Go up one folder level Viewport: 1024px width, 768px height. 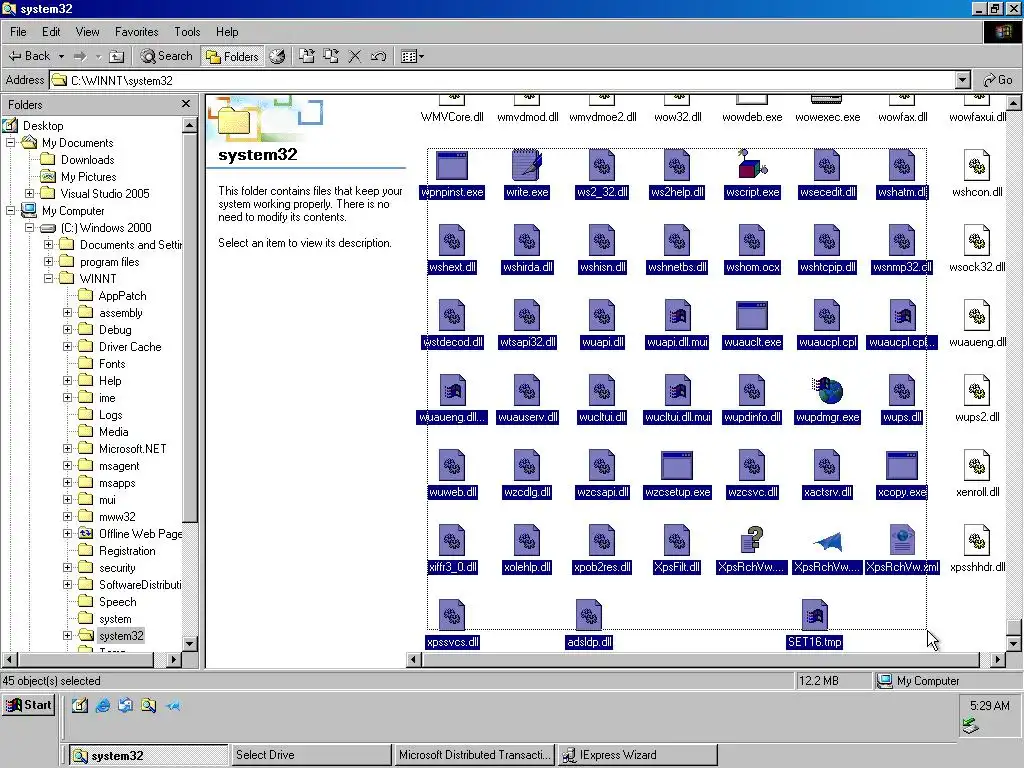coord(116,56)
